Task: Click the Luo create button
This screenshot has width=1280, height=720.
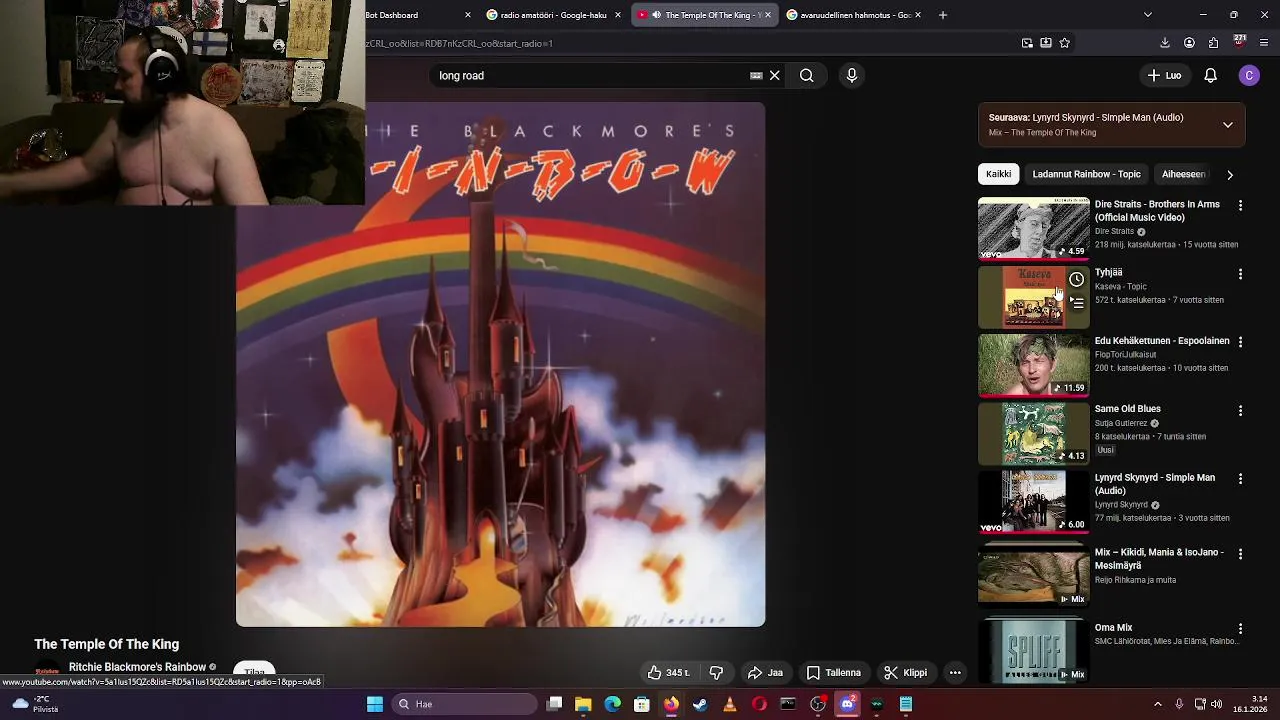Action: pyautogui.click(x=1164, y=75)
